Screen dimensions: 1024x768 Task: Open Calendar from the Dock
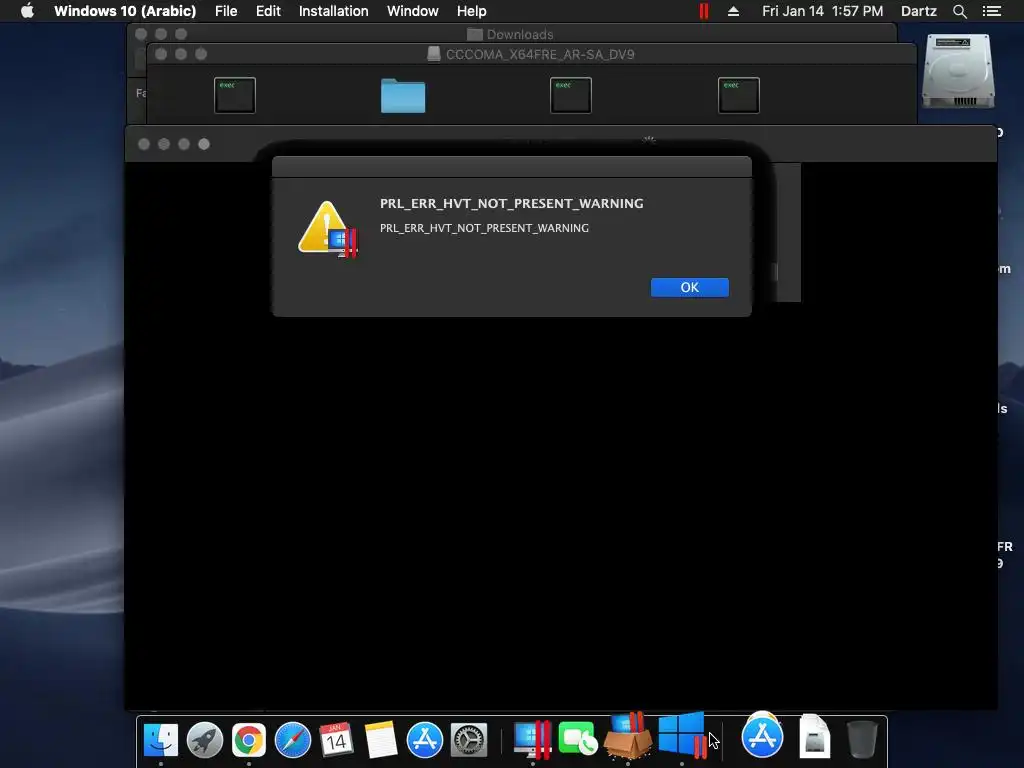click(336, 740)
